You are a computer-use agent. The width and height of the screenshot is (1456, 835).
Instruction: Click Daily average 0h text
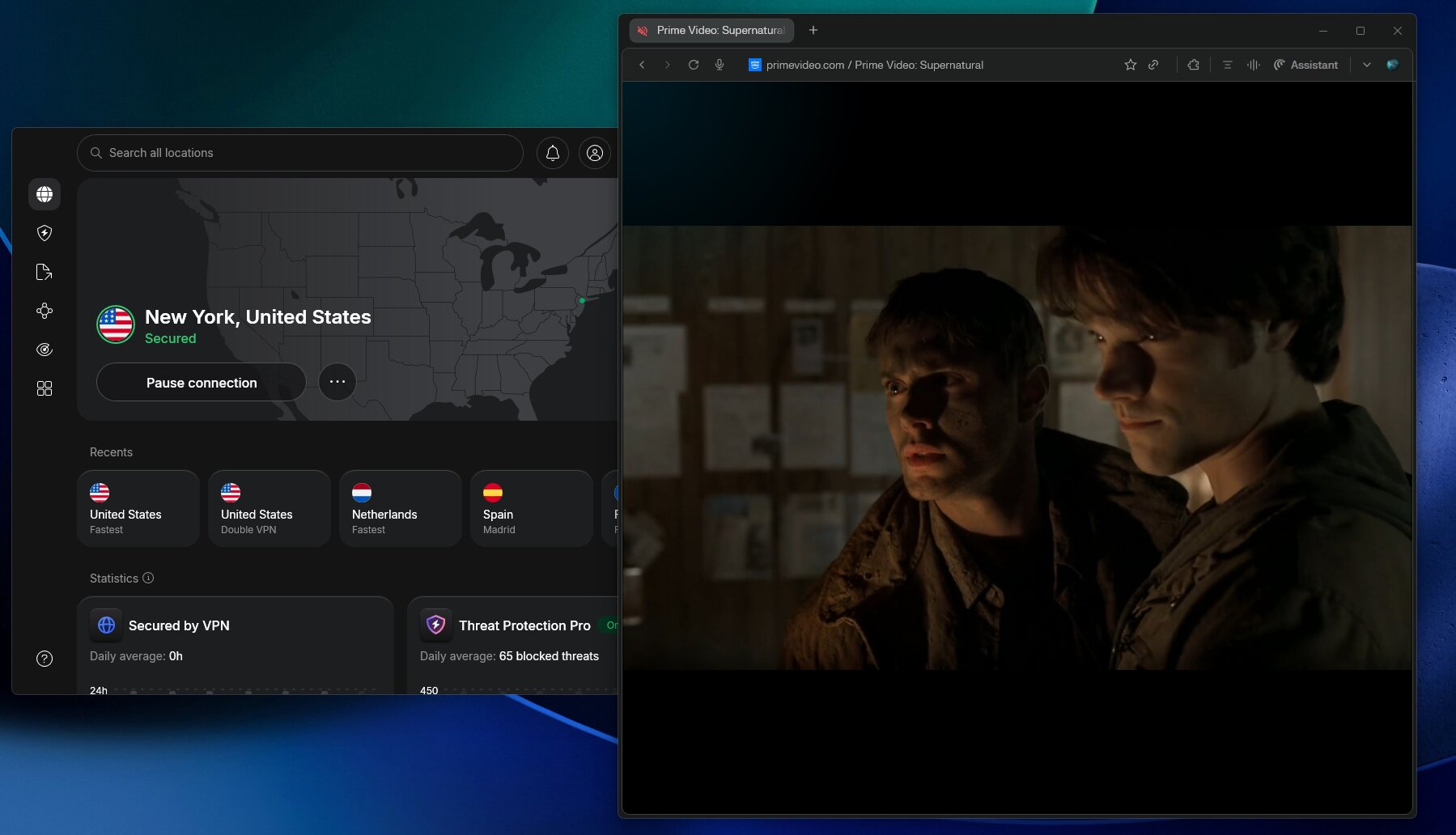136,656
